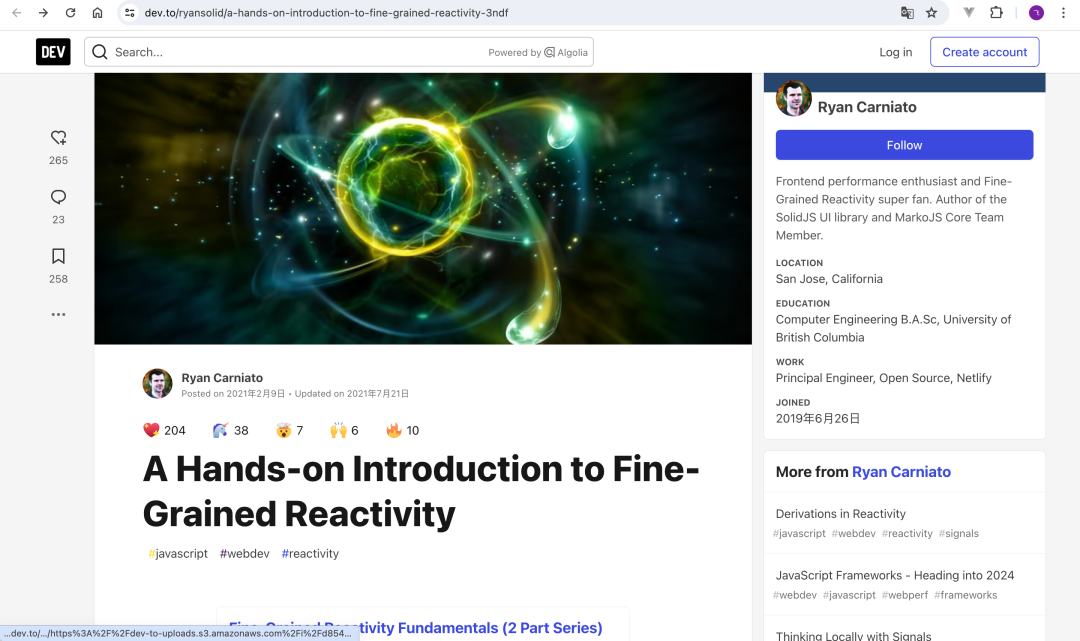The image size is (1080, 641).
Task: Open the three-dots more options menu
Action: tap(58, 314)
